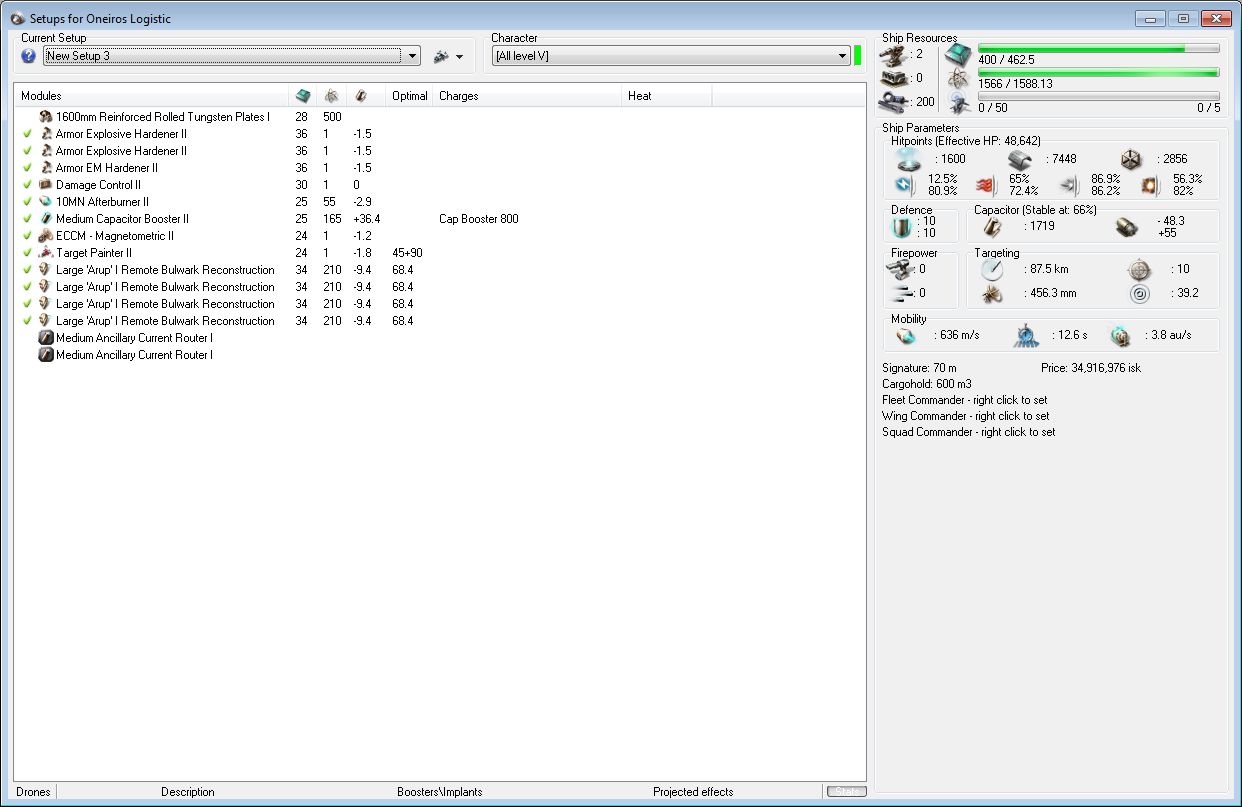Image resolution: width=1242 pixels, height=807 pixels.
Task: Open the Character dropdown showing All level V
Action: [x=671, y=56]
